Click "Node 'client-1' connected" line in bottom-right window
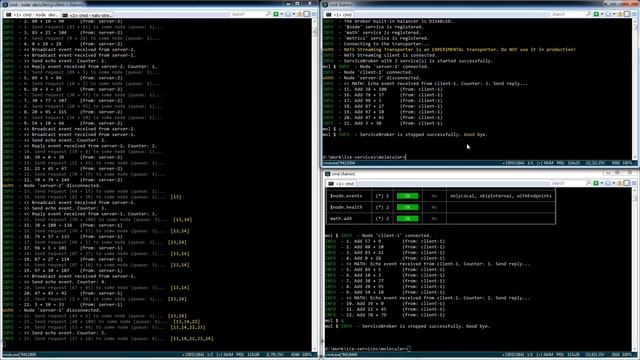The image size is (640, 360). click(396, 236)
